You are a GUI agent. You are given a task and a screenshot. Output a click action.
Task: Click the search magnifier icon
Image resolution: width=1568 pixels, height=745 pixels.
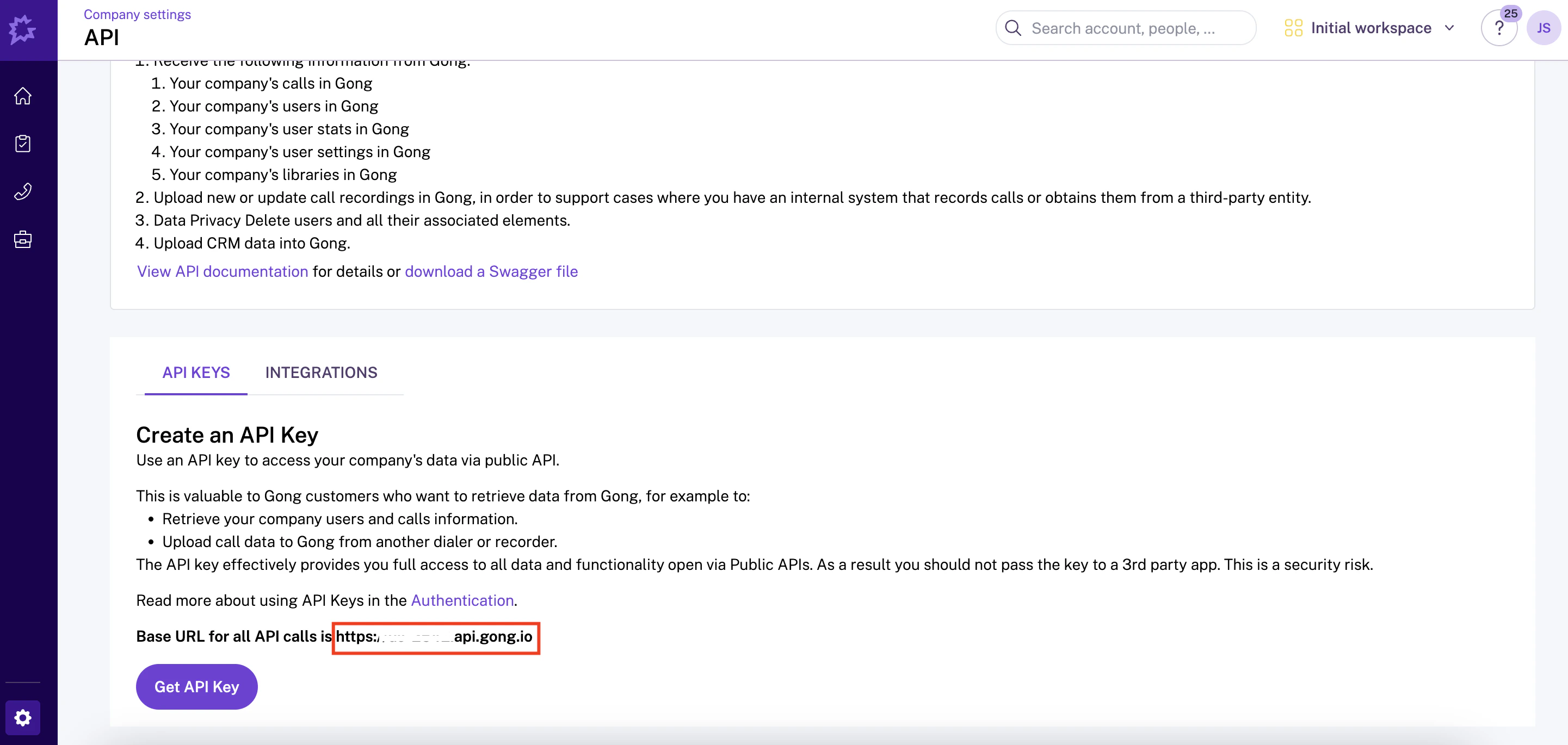click(x=1013, y=28)
